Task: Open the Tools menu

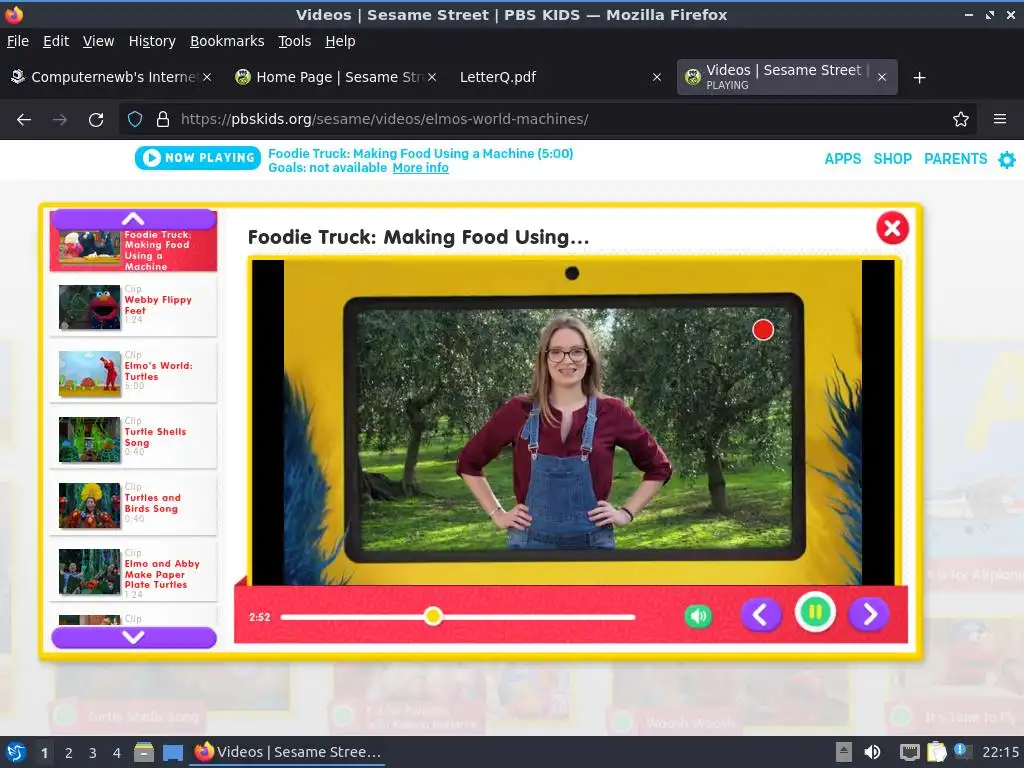Action: tap(295, 41)
